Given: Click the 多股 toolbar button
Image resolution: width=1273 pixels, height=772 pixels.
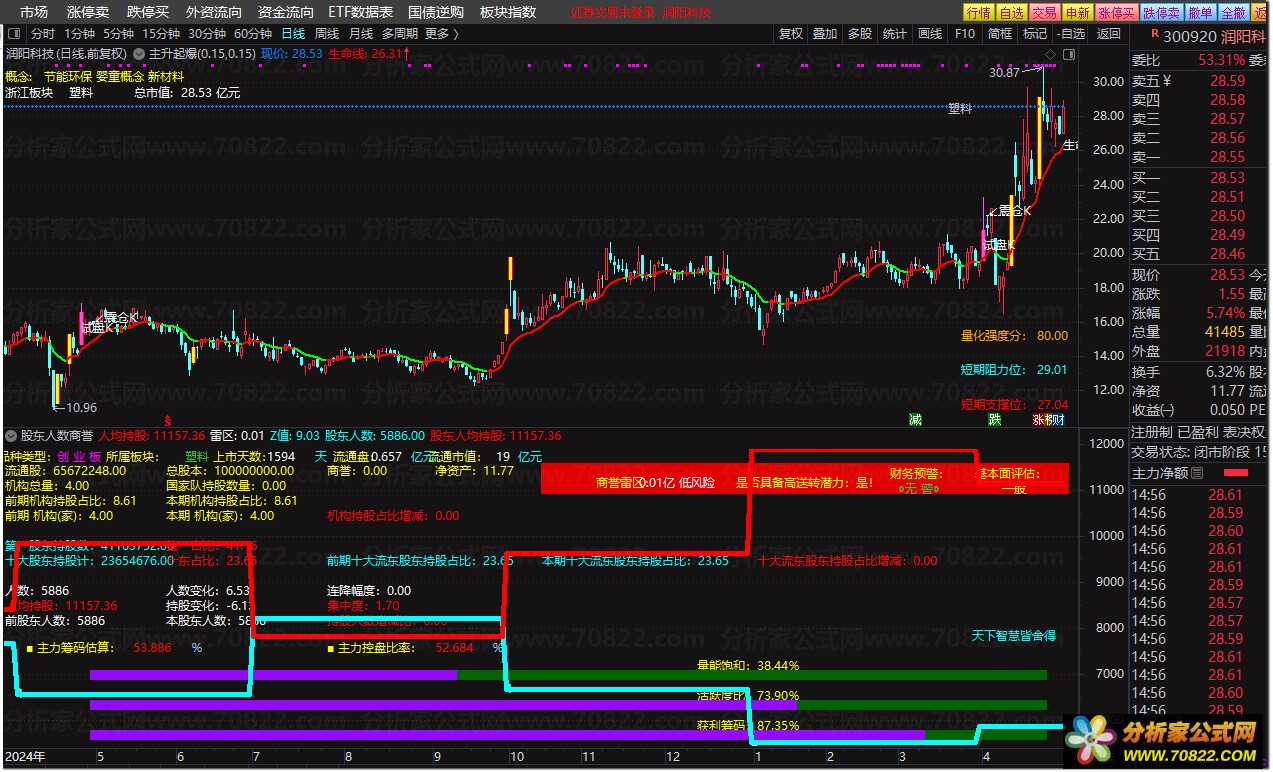Looking at the screenshot, I should (860, 33).
